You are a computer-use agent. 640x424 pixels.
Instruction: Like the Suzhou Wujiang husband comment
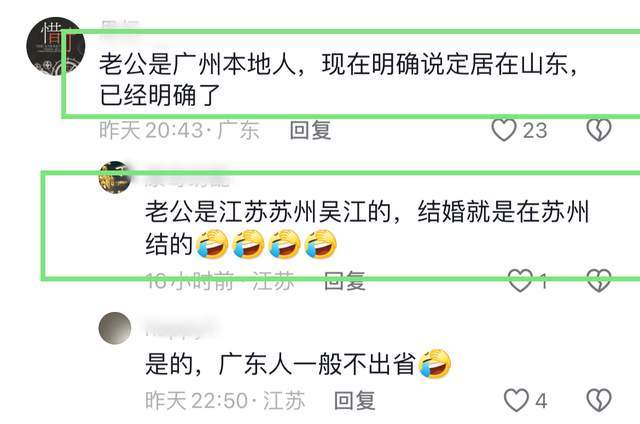[520, 280]
